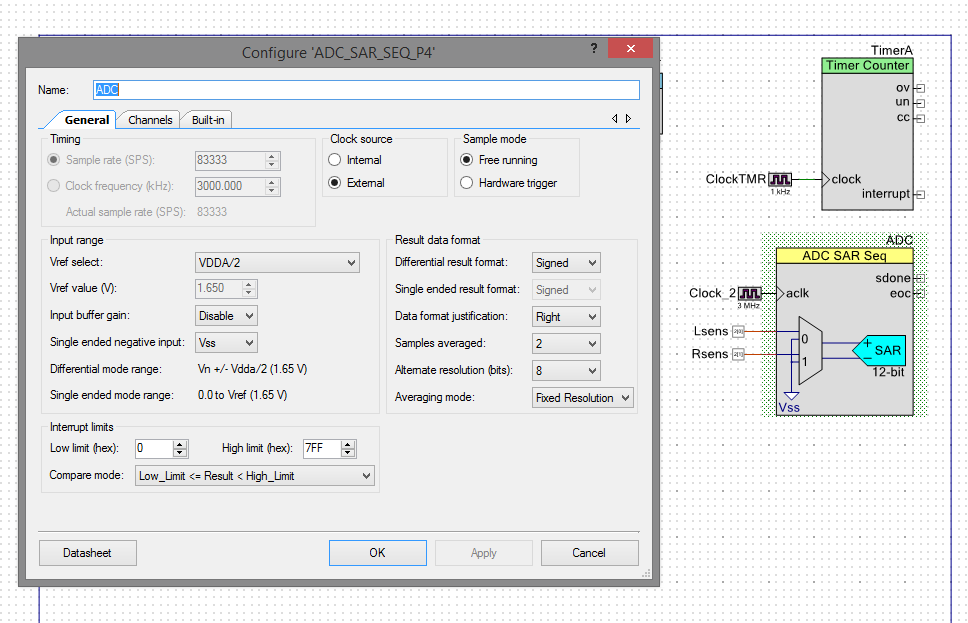Click the Timer Counter component header
Screen dimensions: 968x623
(x=867, y=66)
